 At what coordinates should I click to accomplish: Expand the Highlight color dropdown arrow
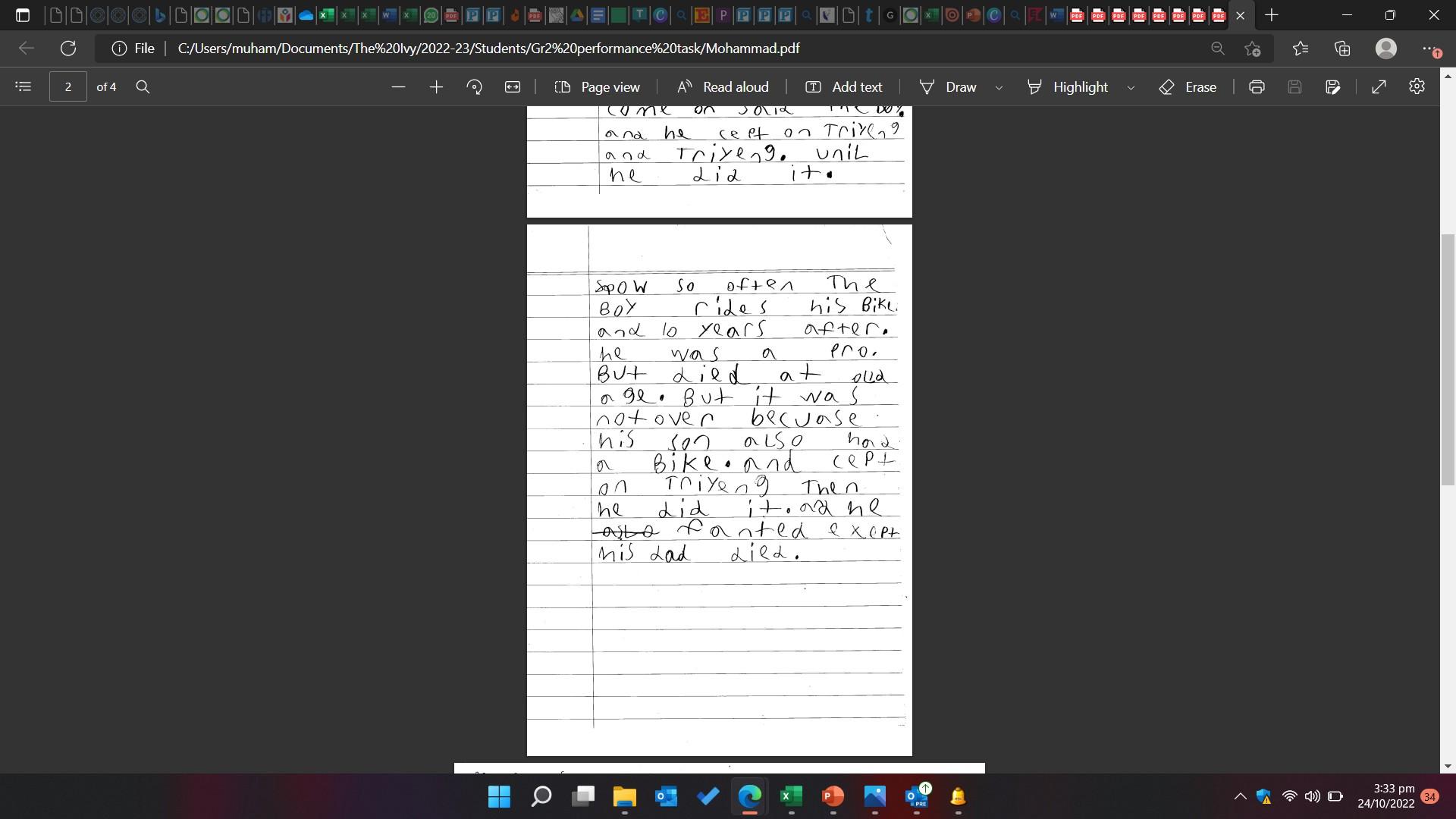point(1131,87)
